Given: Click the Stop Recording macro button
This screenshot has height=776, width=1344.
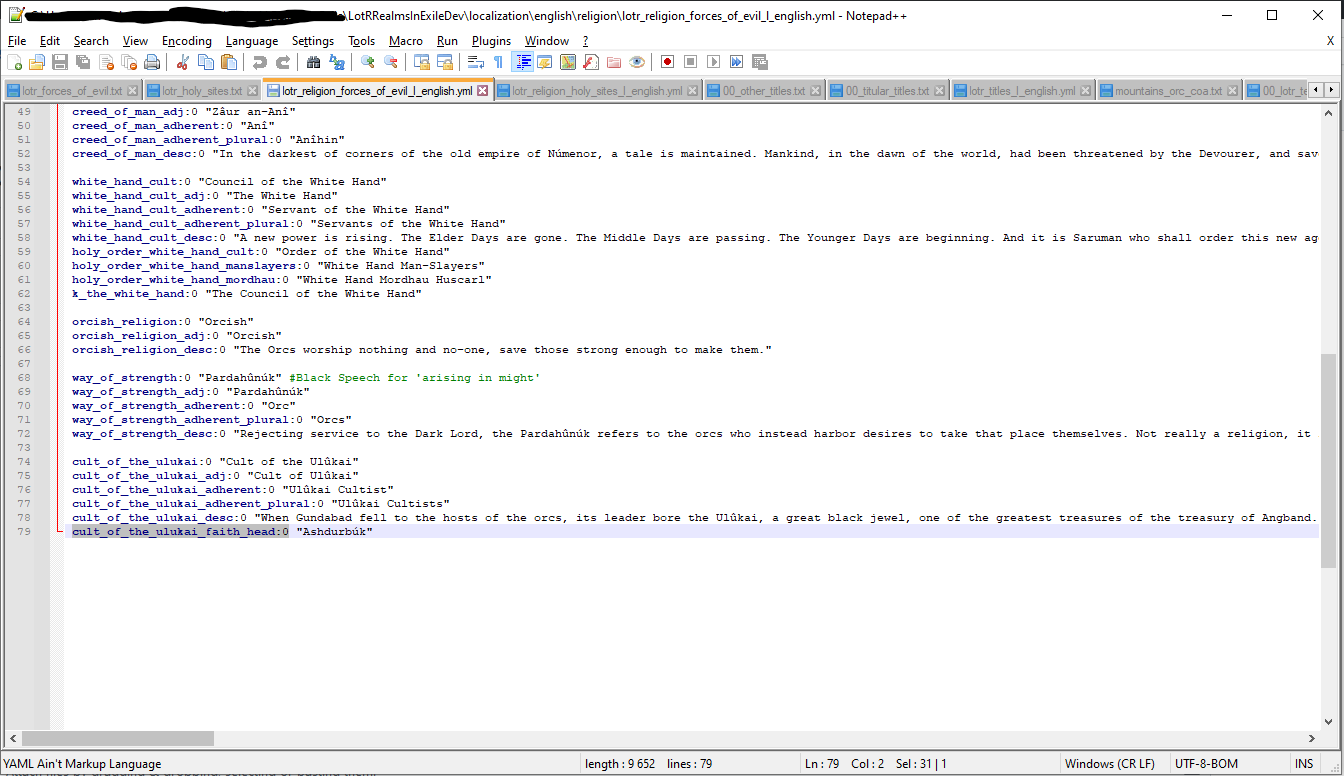Looking at the screenshot, I should [x=690, y=62].
